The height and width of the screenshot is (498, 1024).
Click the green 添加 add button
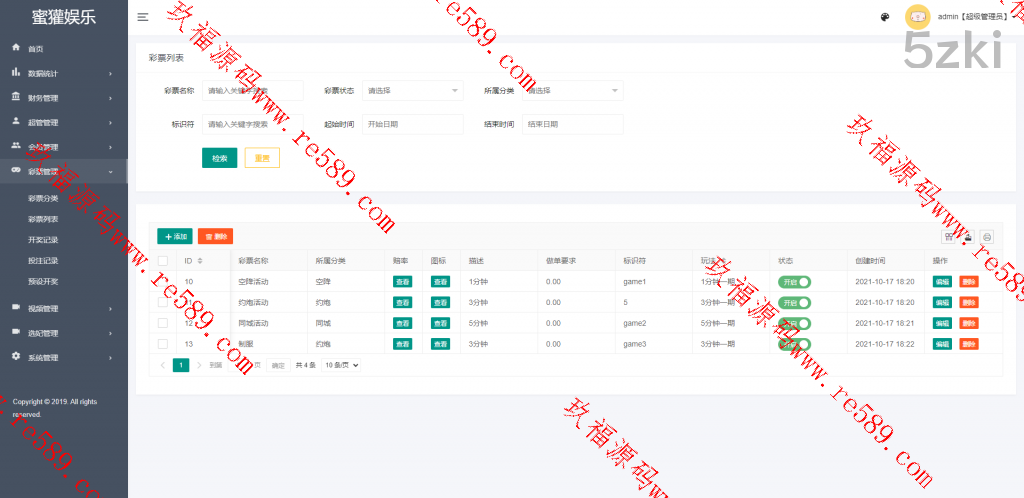pos(175,236)
